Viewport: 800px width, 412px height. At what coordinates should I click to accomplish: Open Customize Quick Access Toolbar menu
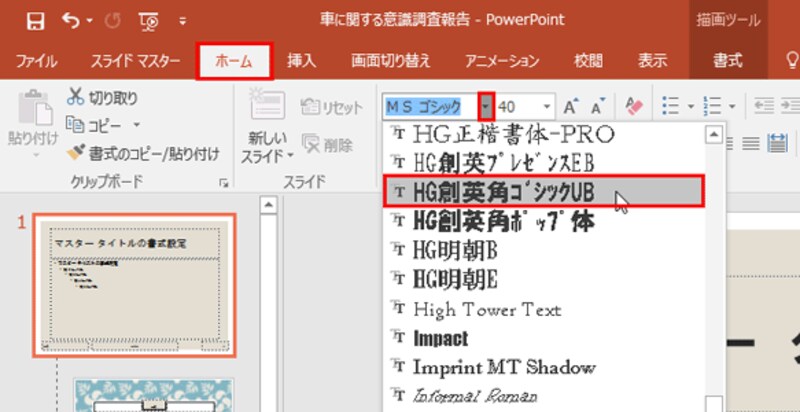183,21
